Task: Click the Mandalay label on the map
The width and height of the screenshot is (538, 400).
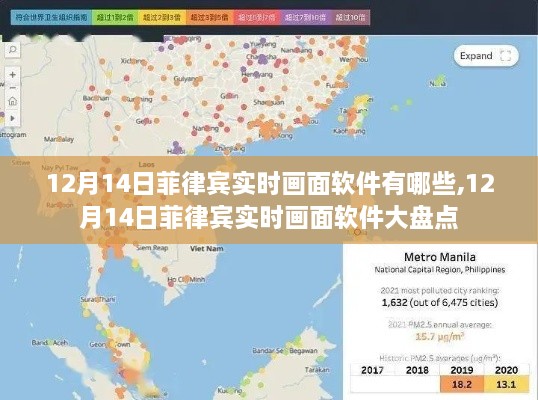Action: click(x=59, y=139)
